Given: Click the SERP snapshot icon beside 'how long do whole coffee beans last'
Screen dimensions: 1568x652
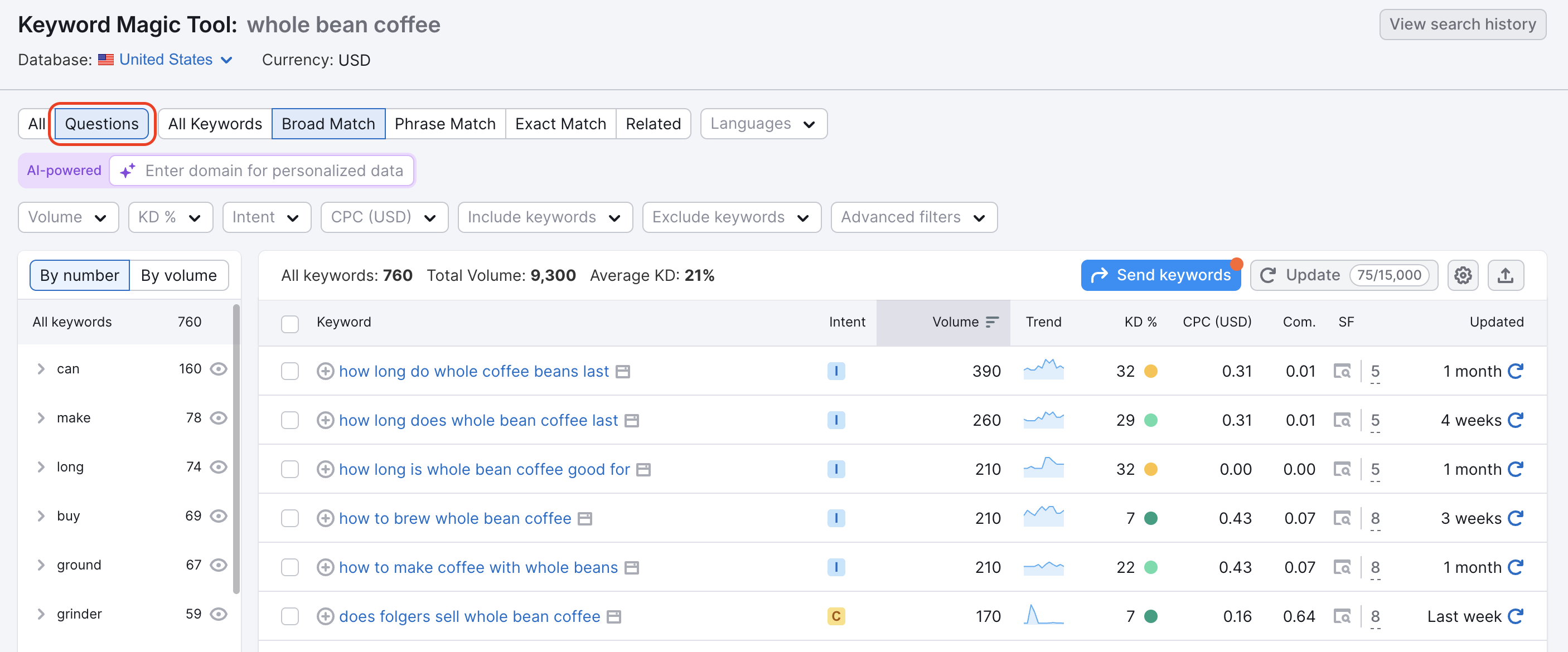Looking at the screenshot, I should (623, 371).
